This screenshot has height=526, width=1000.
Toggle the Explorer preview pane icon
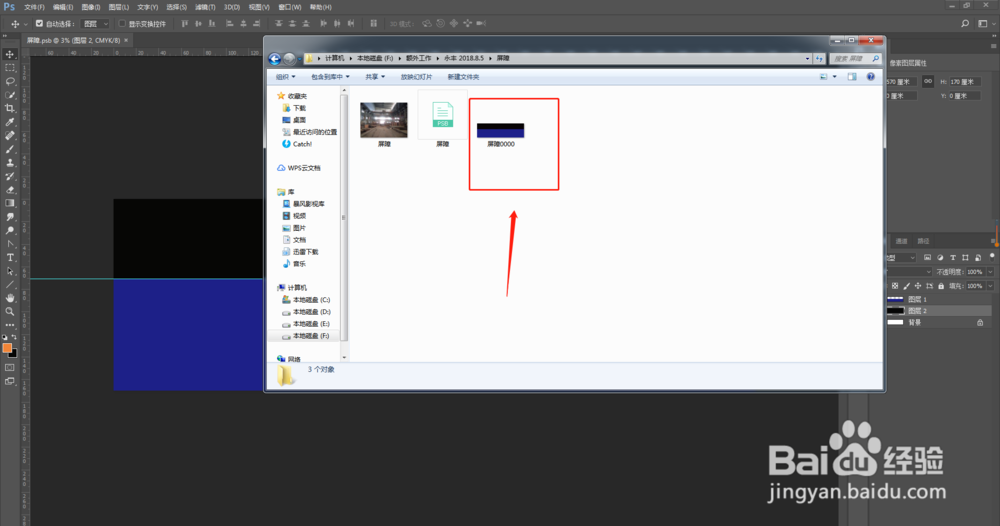point(852,77)
